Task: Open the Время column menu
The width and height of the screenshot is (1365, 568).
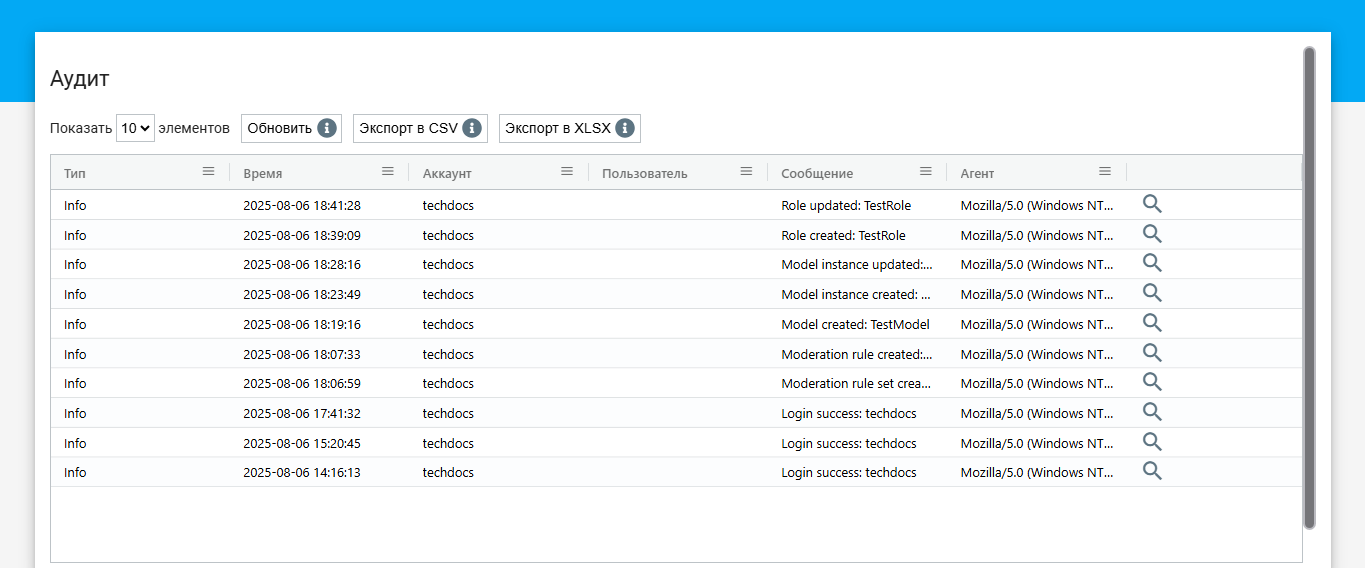Action: coord(388,172)
